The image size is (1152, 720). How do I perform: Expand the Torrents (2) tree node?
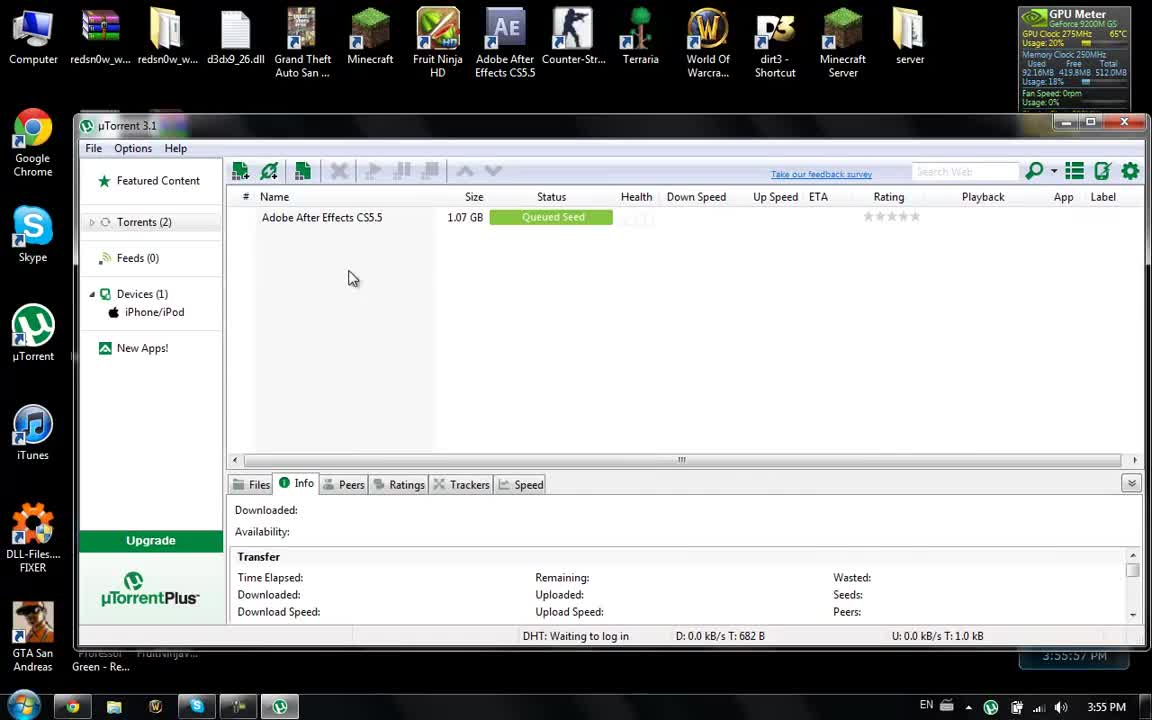pyautogui.click(x=92, y=222)
